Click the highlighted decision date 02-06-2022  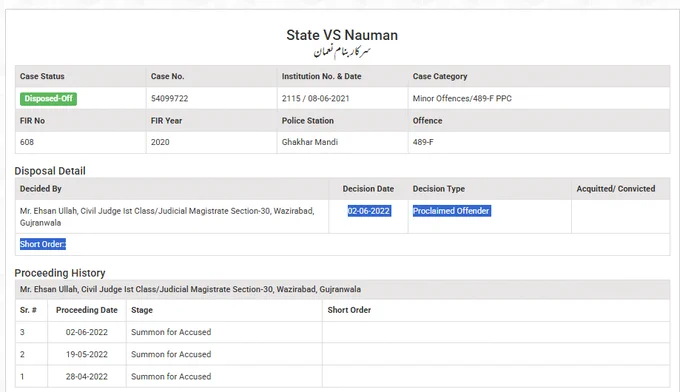(369, 211)
